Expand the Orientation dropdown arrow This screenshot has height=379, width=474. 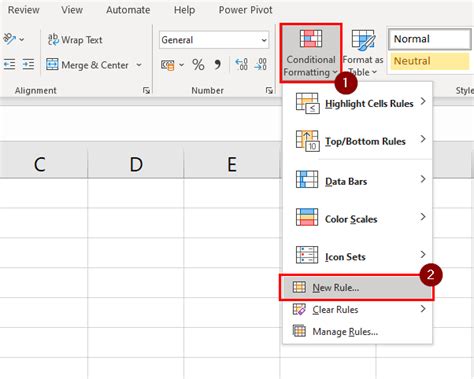22,39
